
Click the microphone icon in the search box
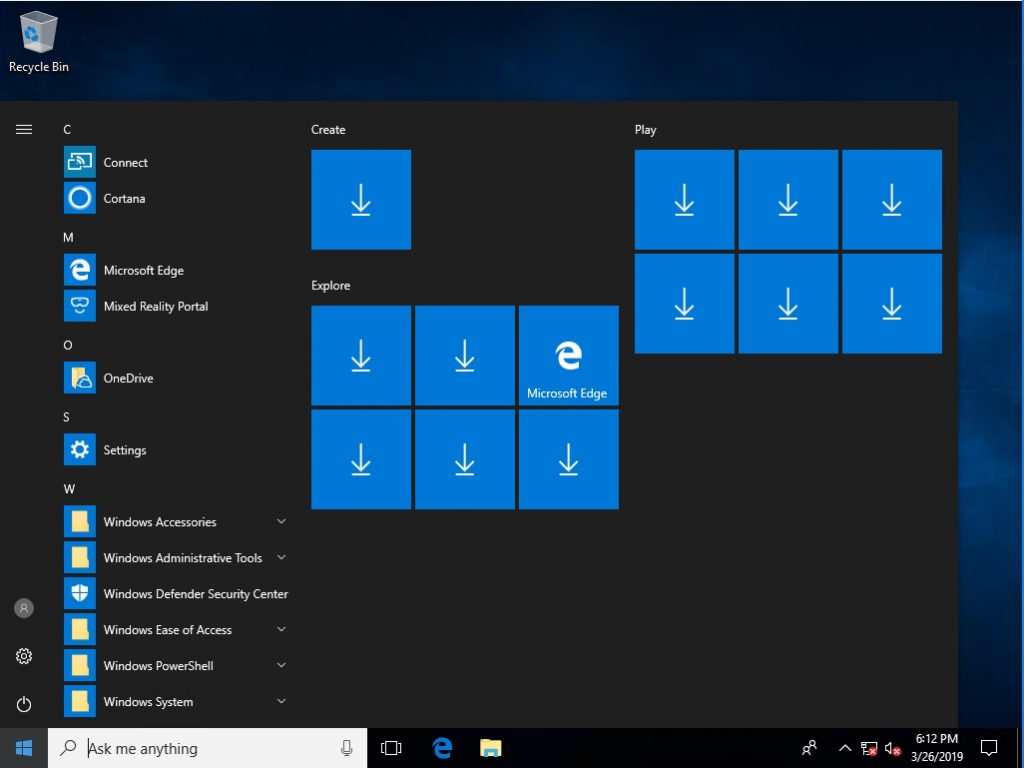(347, 748)
